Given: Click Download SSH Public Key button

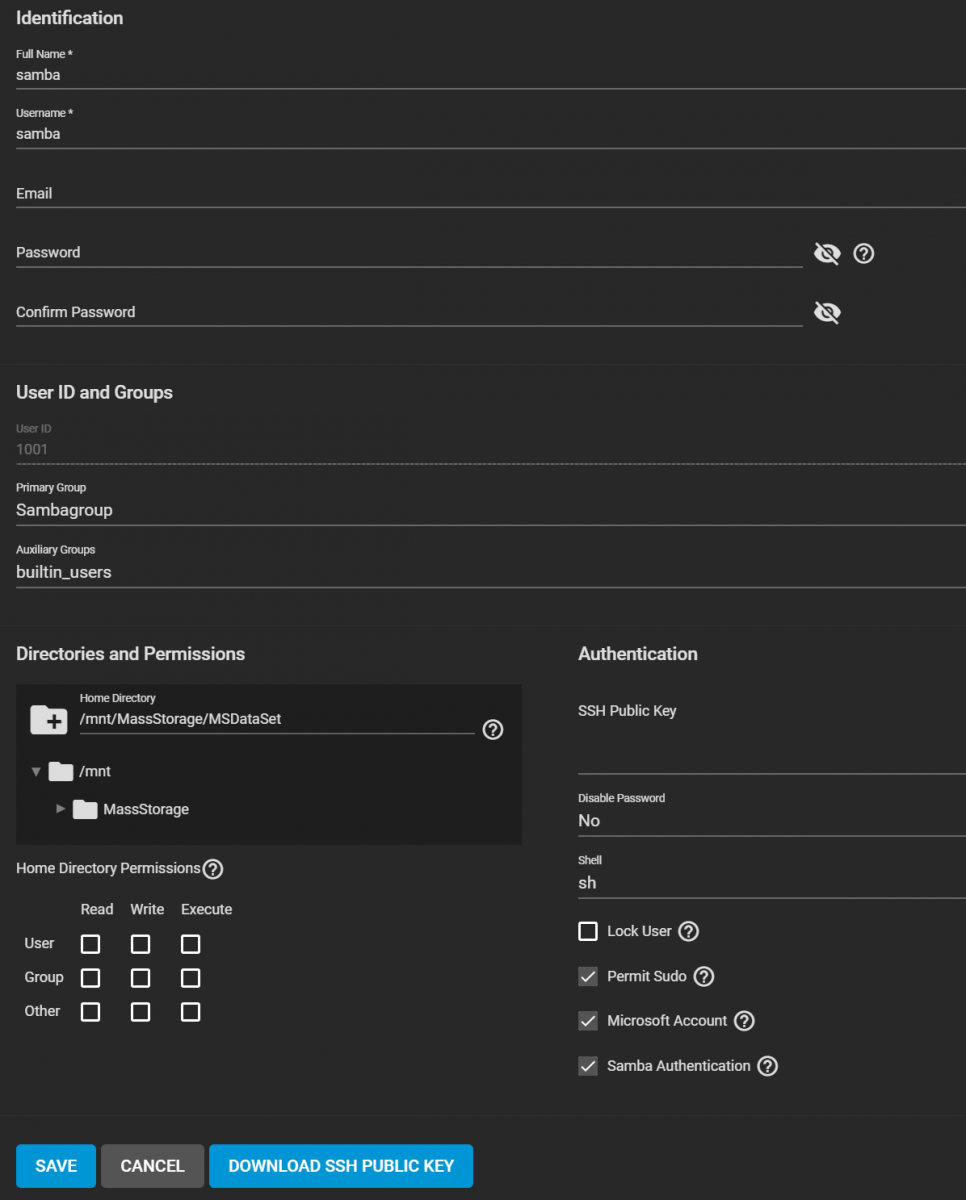Looking at the screenshot, I should pyautogui.click(x=341, y=1166).
